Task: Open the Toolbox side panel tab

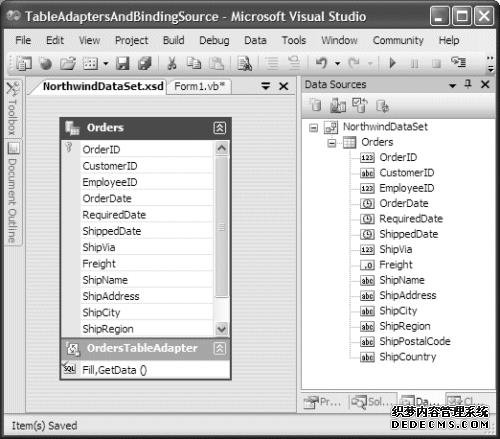Action: coord(12,109)
